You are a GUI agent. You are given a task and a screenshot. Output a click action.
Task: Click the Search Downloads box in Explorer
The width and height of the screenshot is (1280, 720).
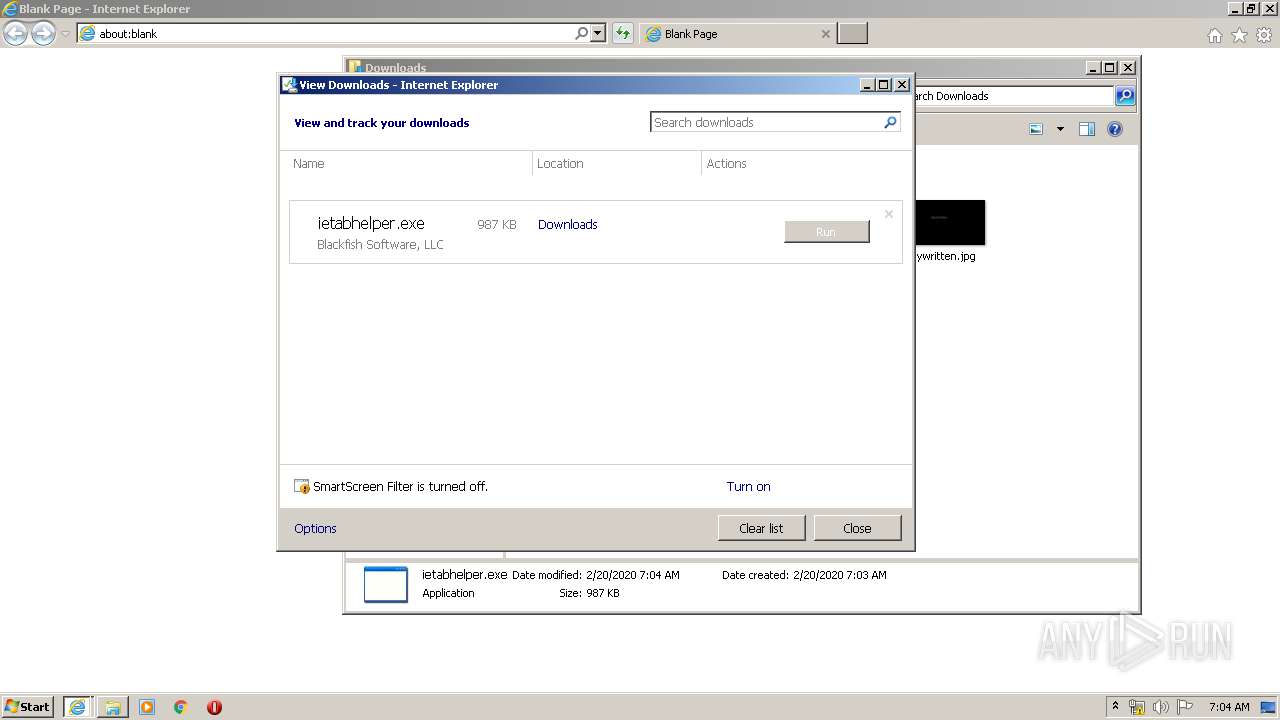click(1012, 96)
